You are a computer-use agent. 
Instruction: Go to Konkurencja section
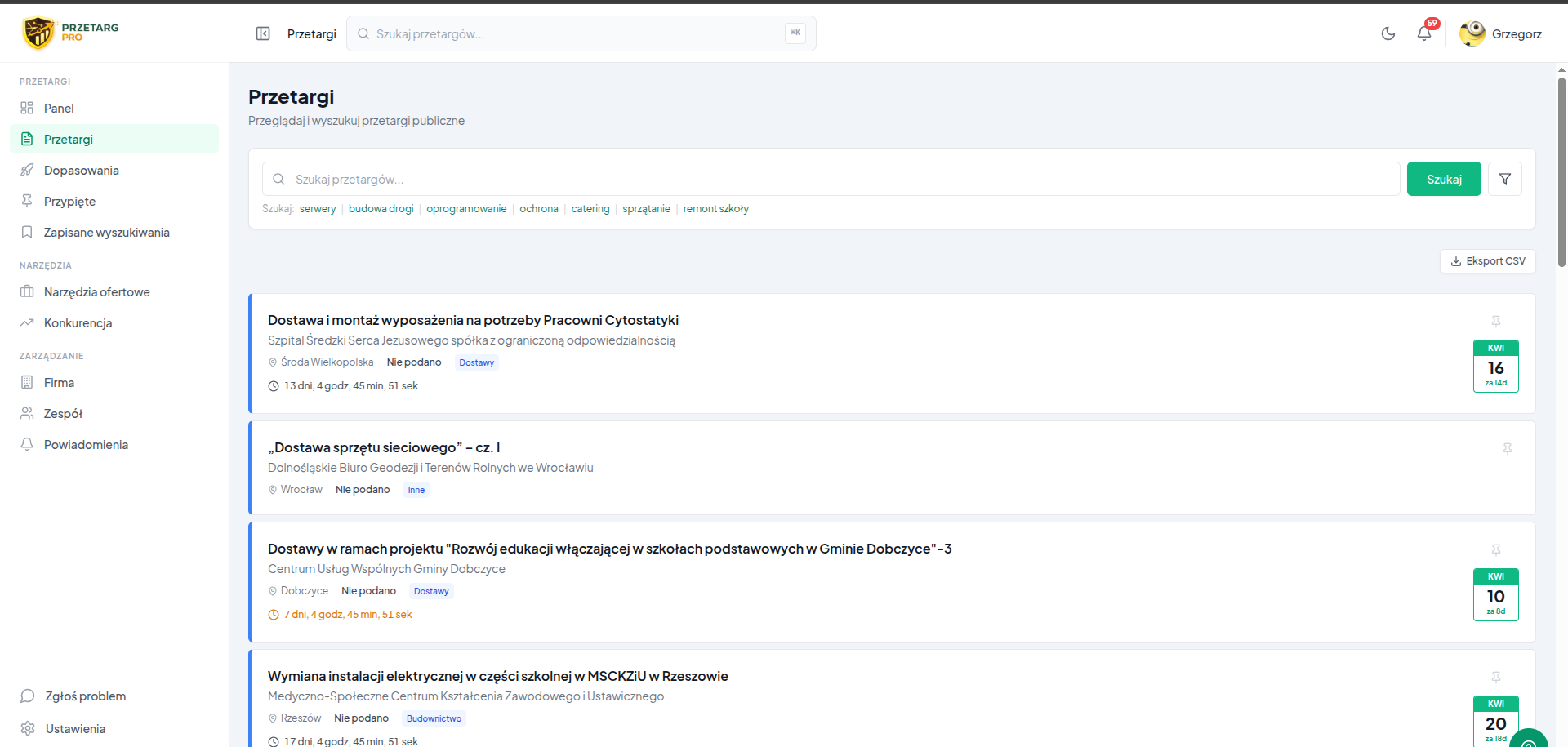pyautogui.click(x=114, y=322)
